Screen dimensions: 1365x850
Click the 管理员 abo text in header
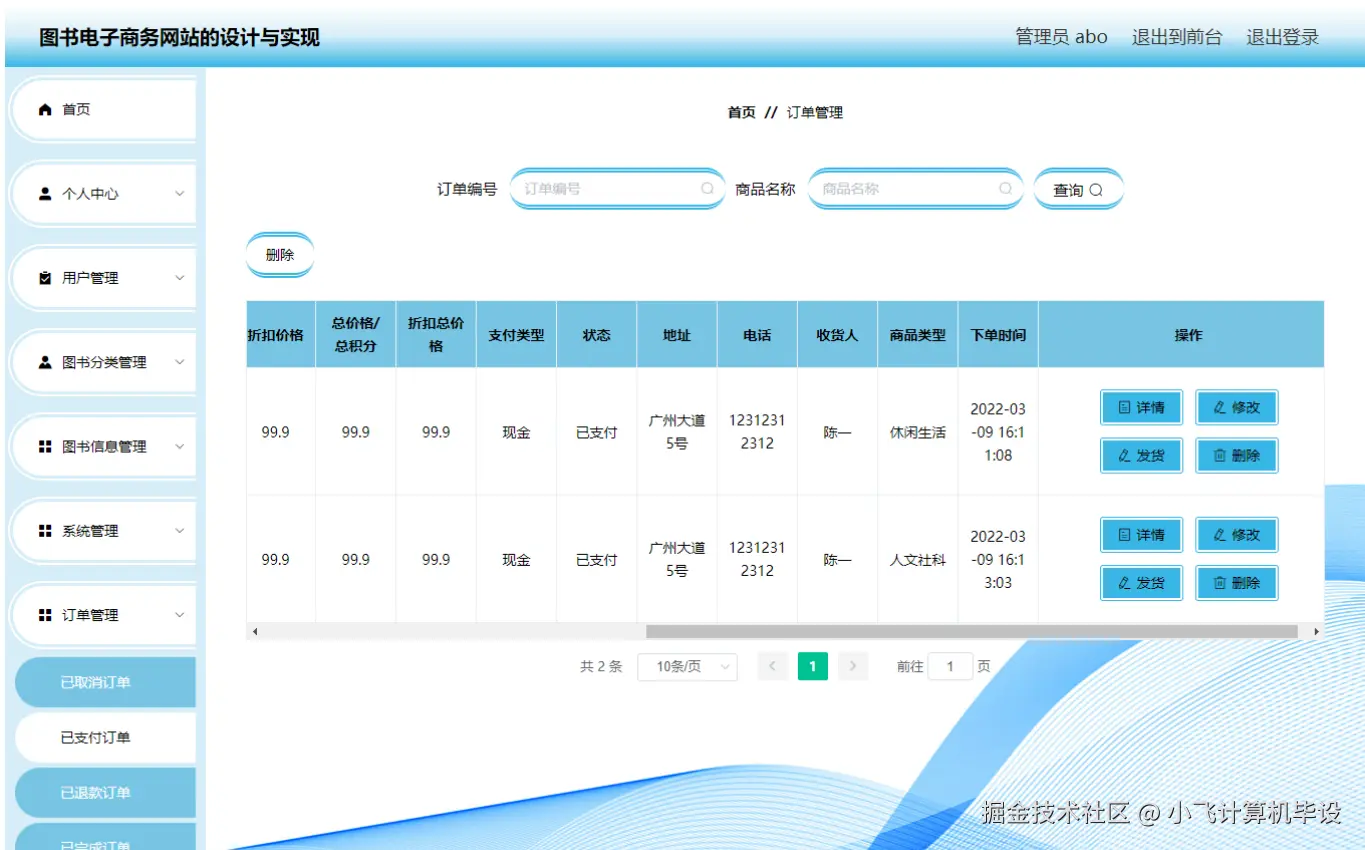tap(1061, 37)
